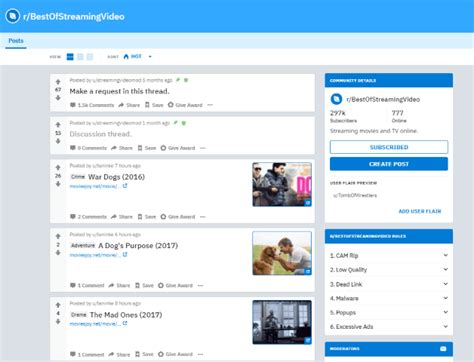
Task: Switch to compact view layout
Action: click(x=90, y=57)
